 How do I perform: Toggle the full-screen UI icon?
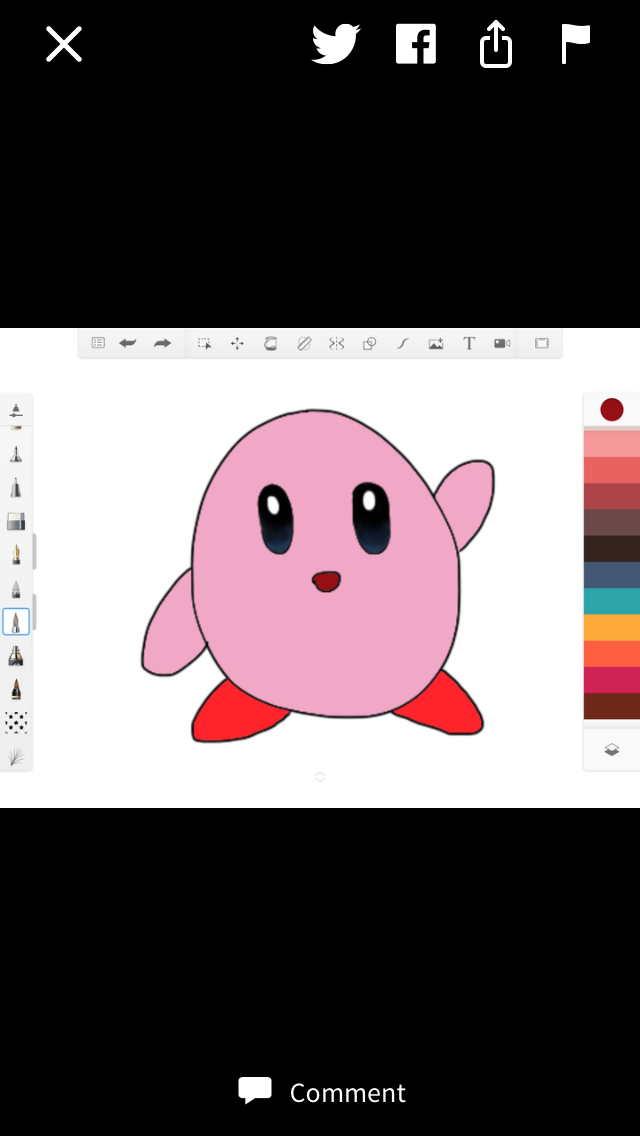tap(542, 343)
